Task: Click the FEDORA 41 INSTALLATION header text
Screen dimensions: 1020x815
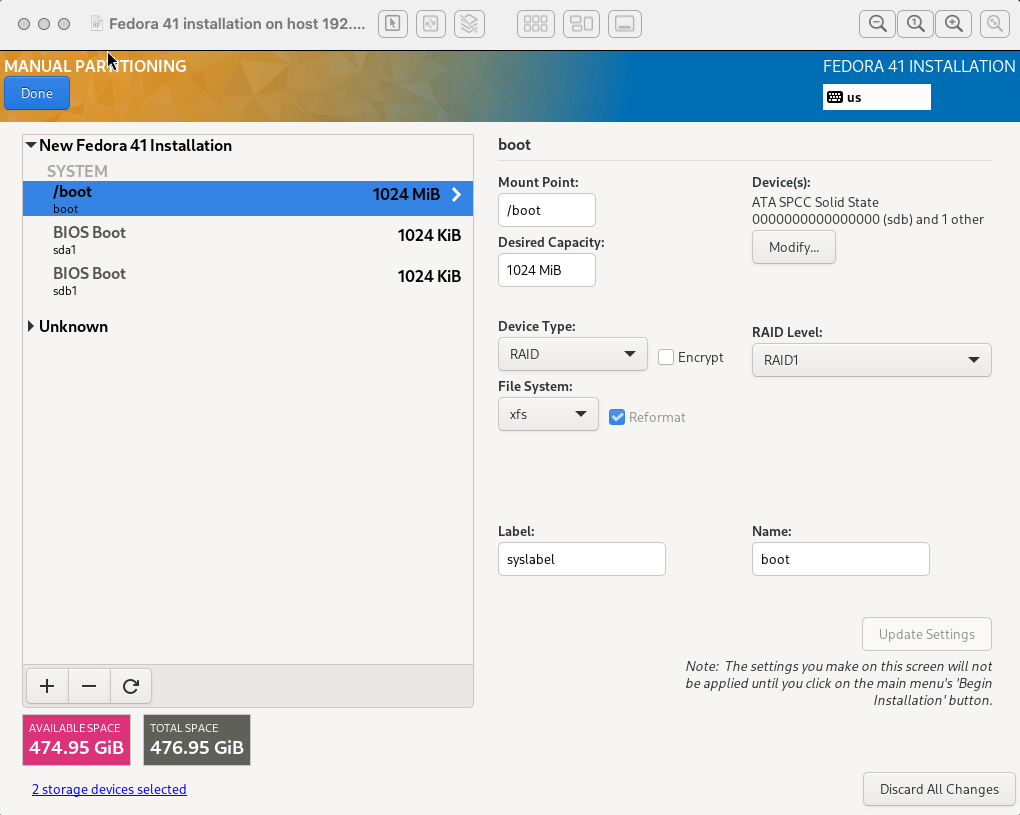Action: tap(919, 66)
